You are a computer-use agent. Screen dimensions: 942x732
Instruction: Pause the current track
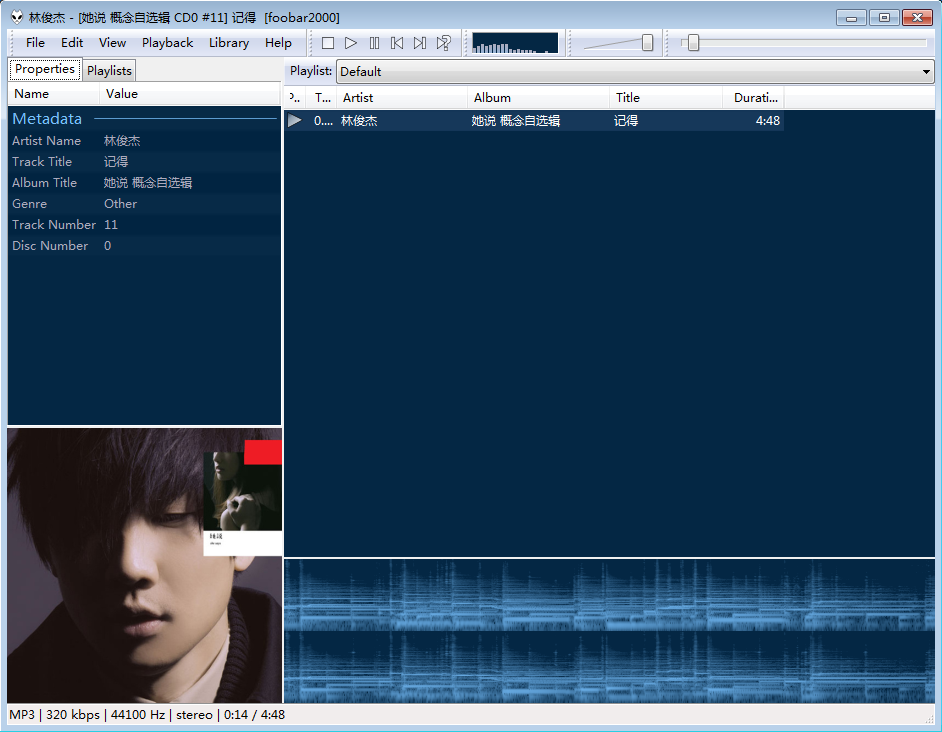374,43
